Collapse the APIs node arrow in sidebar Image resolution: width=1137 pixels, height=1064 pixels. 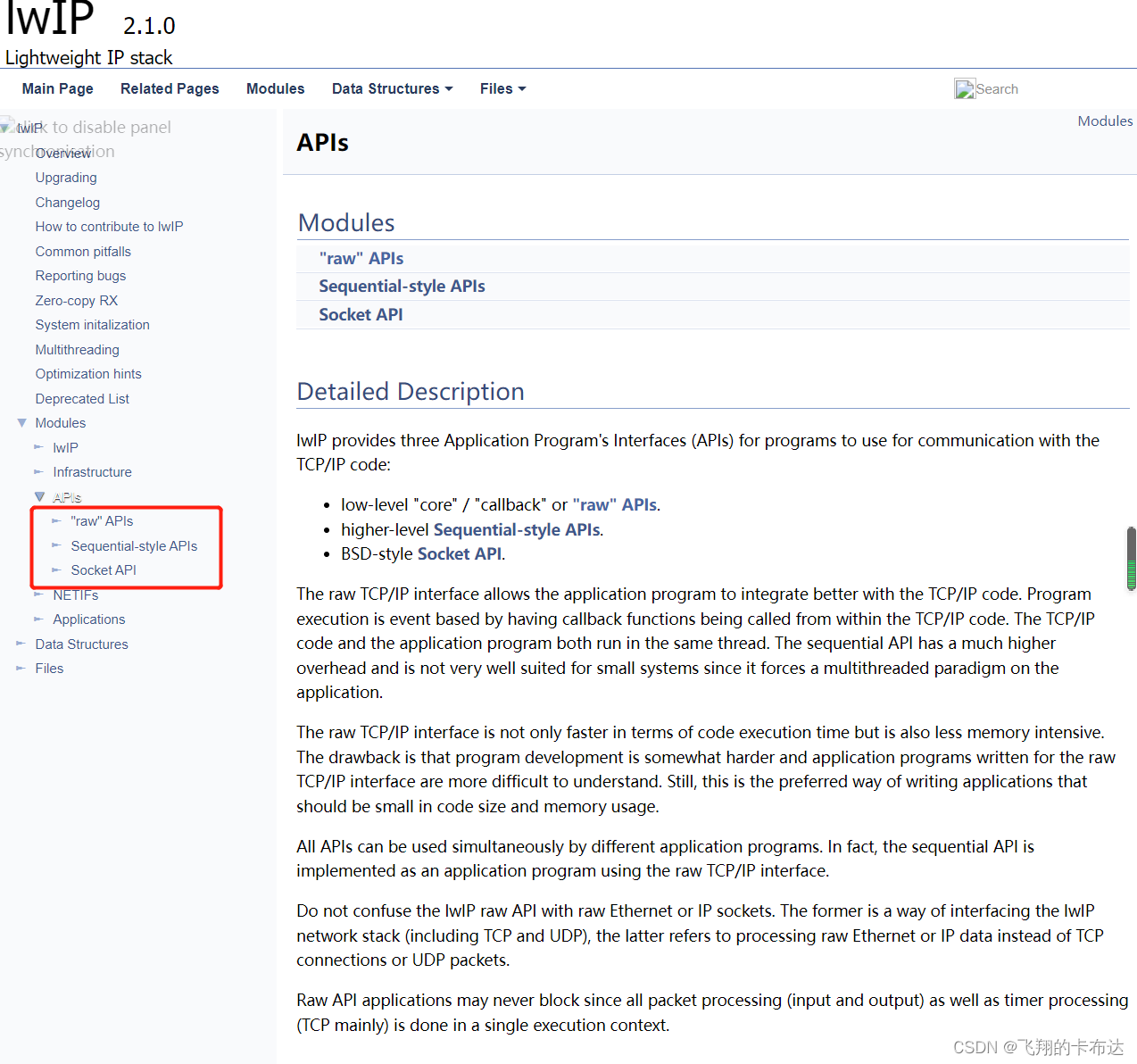(39, 497)
